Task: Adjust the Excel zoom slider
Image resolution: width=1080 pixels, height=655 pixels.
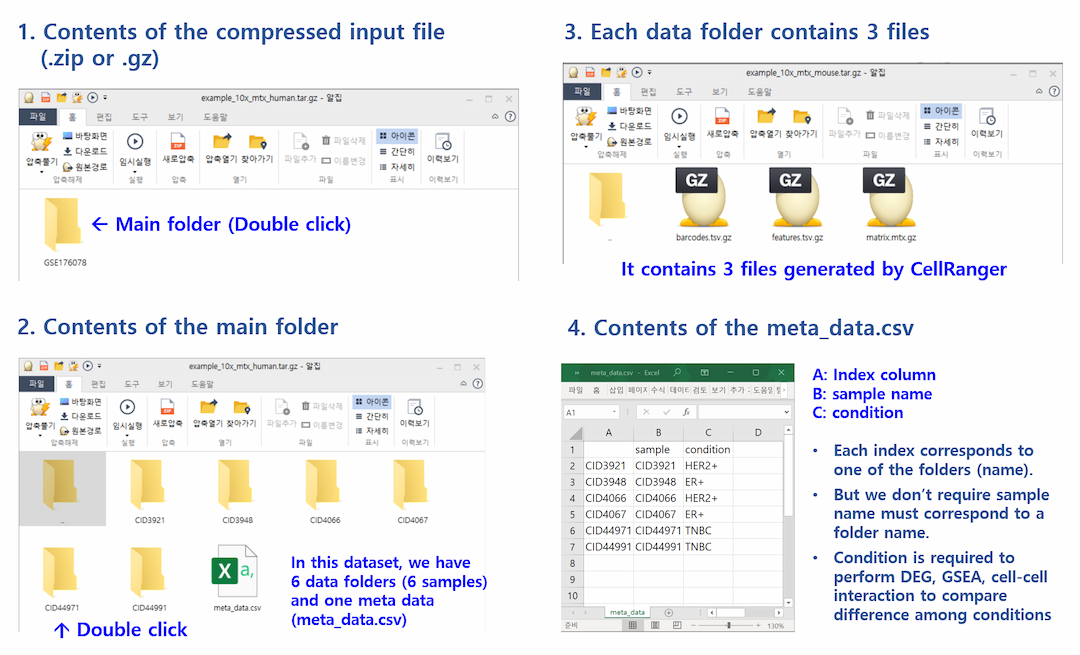Action: tap(728, 625)
